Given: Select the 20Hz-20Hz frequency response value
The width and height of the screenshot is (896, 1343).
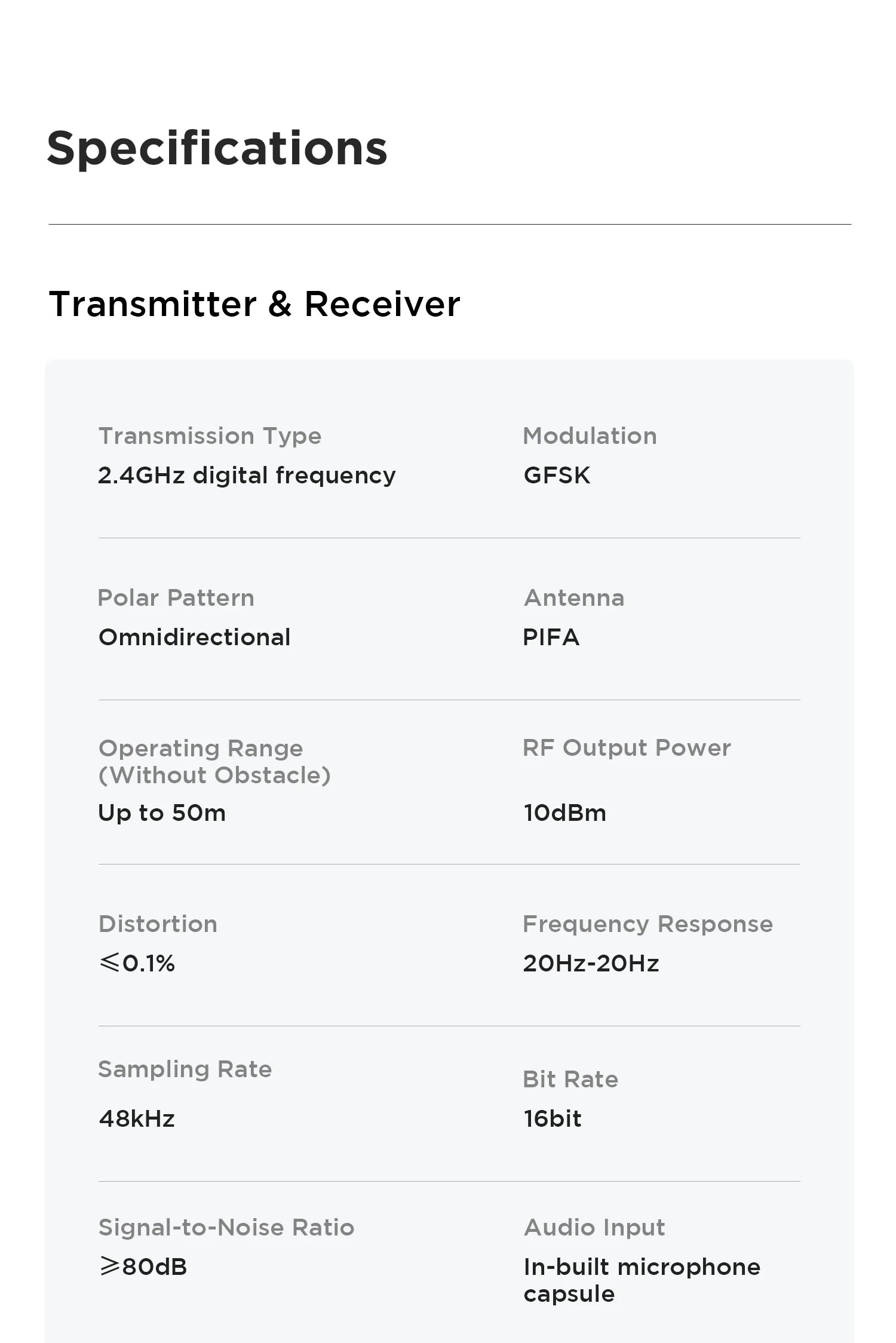Looking at the screenshot, I should 591,964.
